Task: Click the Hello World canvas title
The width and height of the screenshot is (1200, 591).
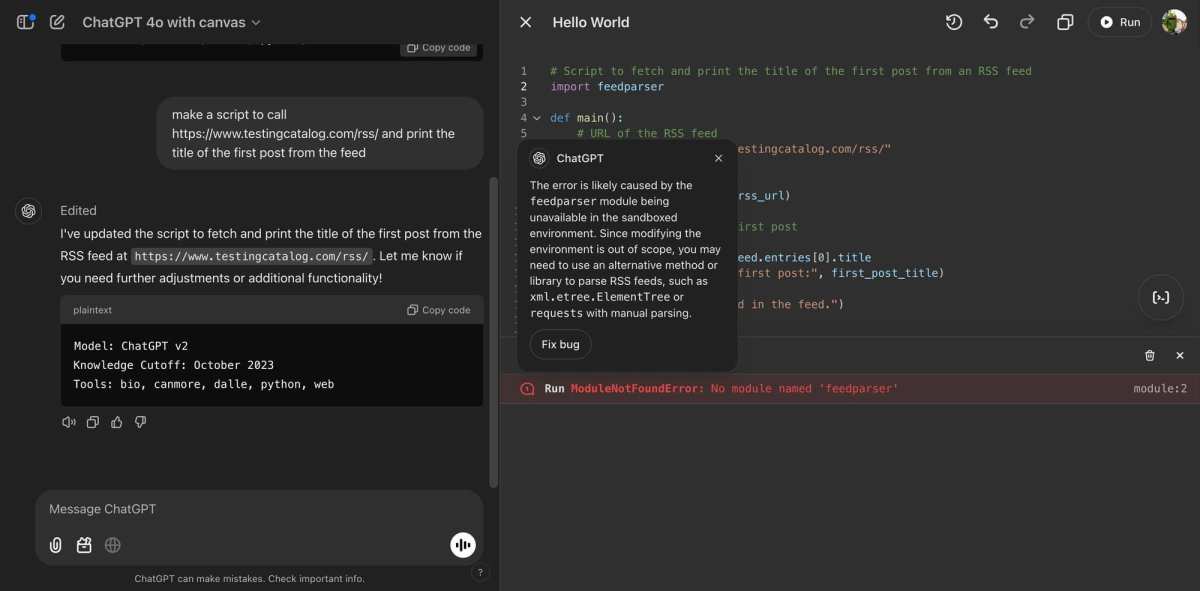Action: (x=591, y=22)
